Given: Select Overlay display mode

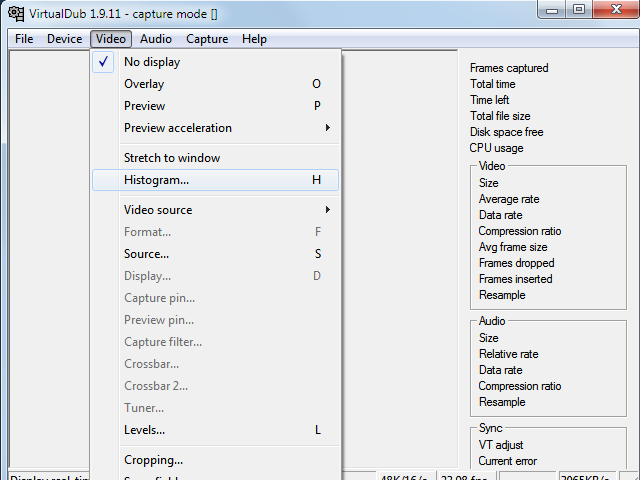Looking at the screenshot, I should [x=216, y=84].
